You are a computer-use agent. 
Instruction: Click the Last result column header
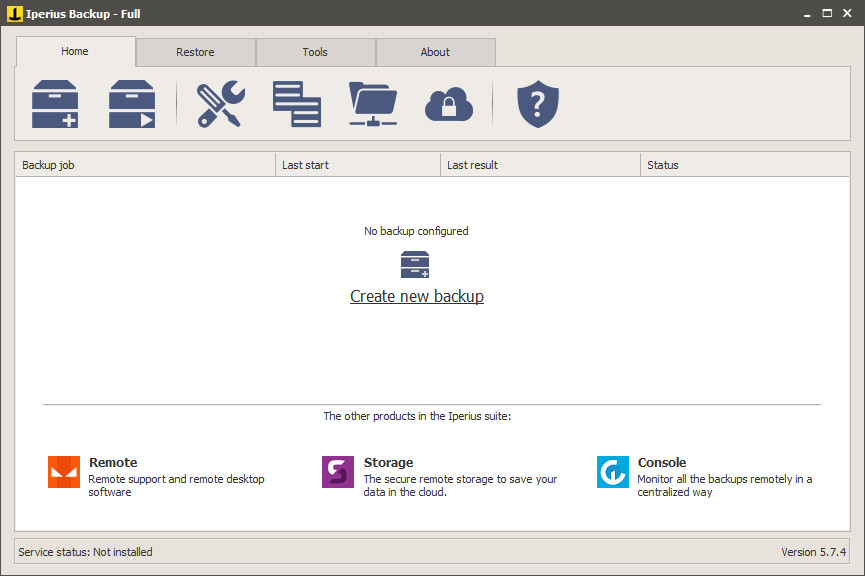[x=541, y=165]
